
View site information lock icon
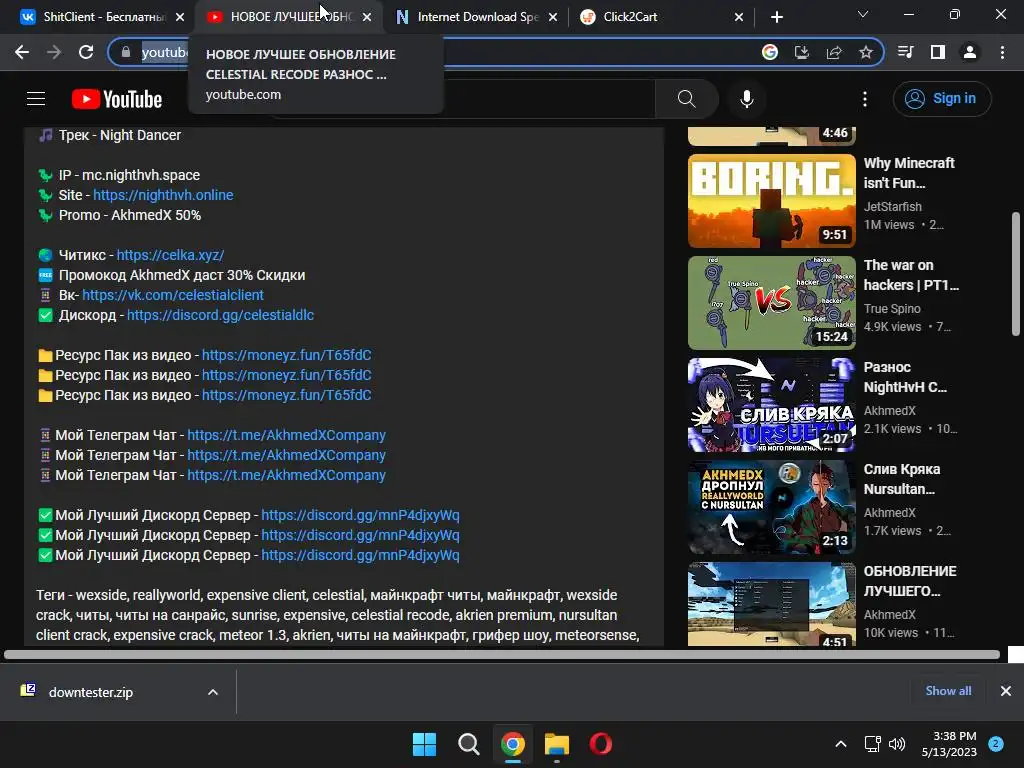click(x=126, y=52)
